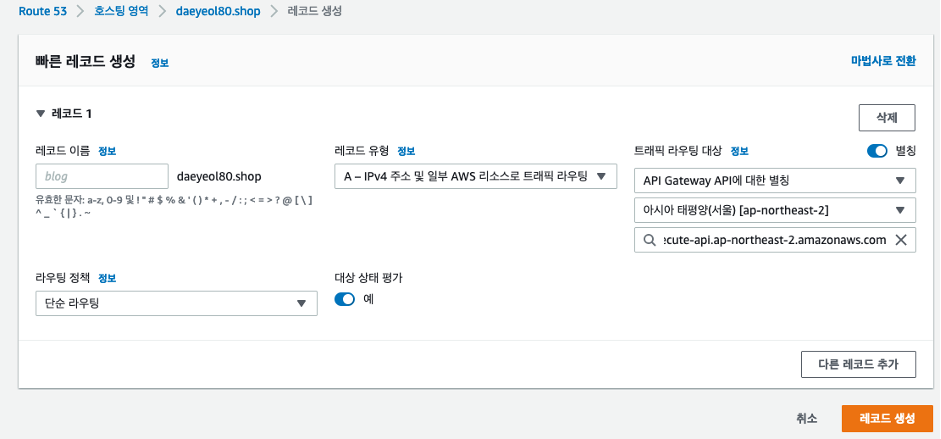The height and width of the screenshot is (439, 941).
Task: Switch to wizard via 마법사로 전환
Action: coord(883,61)
